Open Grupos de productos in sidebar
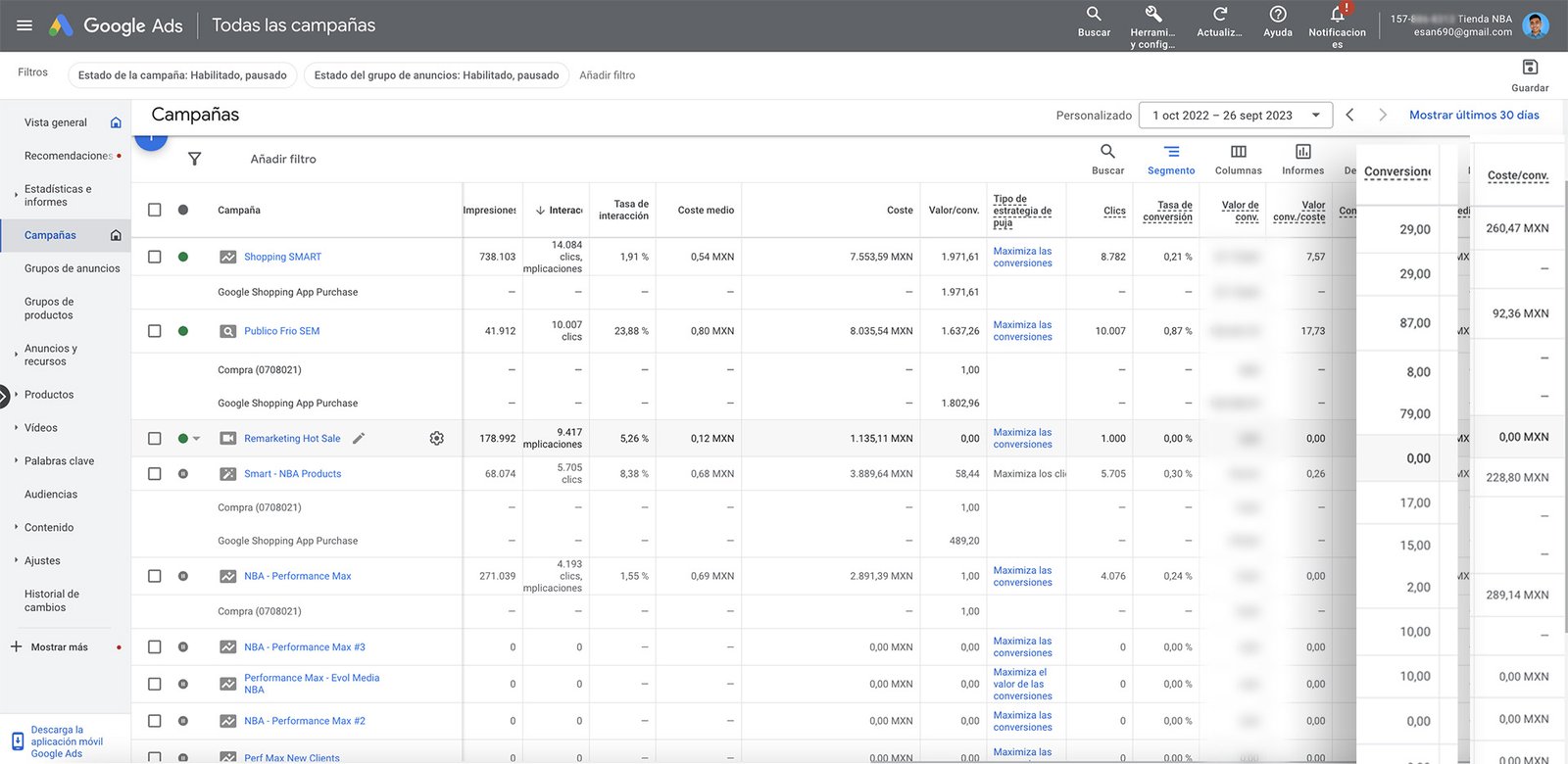1568x764 pixels. point(49,309)
